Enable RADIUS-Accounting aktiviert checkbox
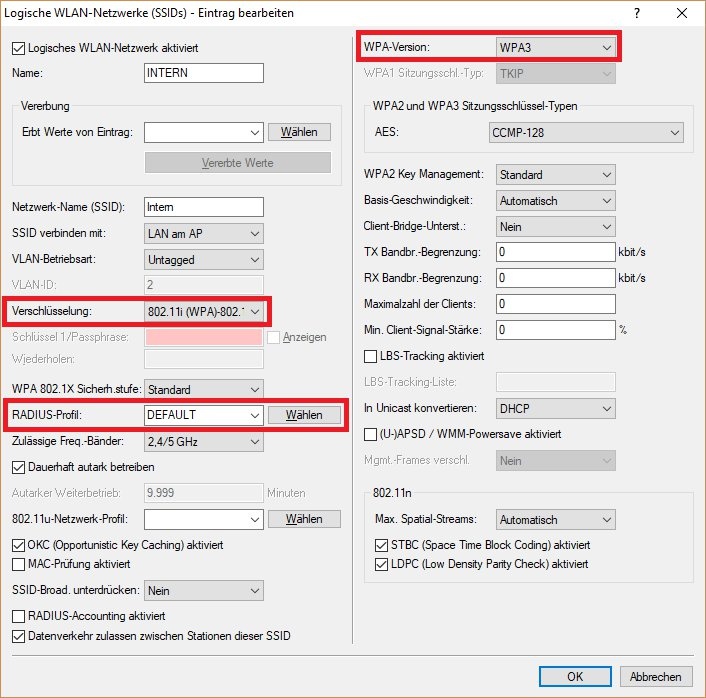The width and height of the screenshot is (706, 698). coord(18,616)
